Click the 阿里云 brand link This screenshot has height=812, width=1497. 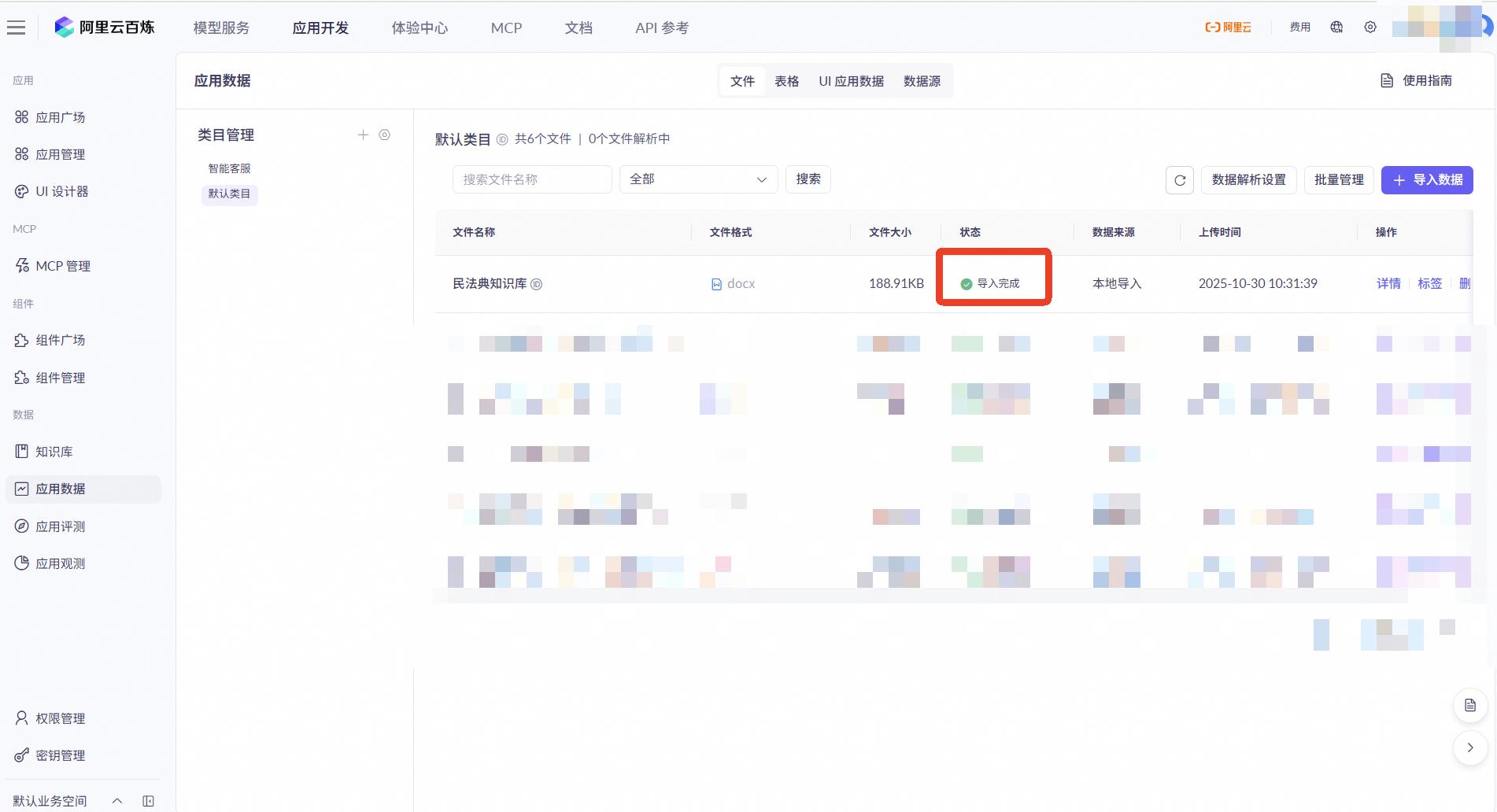coord(1228,28)
